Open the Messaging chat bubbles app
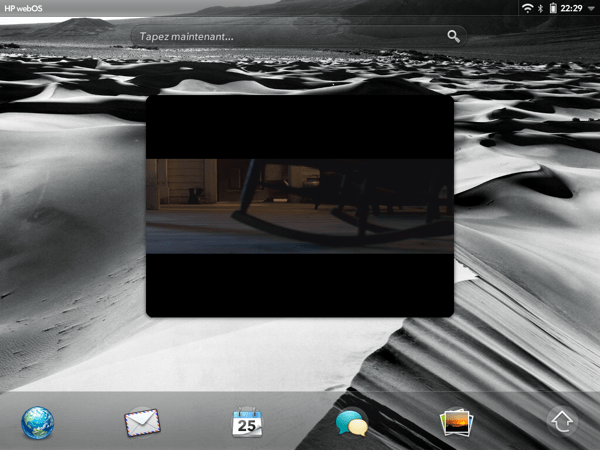Screen dimensions: 600x450 point(352,423)
